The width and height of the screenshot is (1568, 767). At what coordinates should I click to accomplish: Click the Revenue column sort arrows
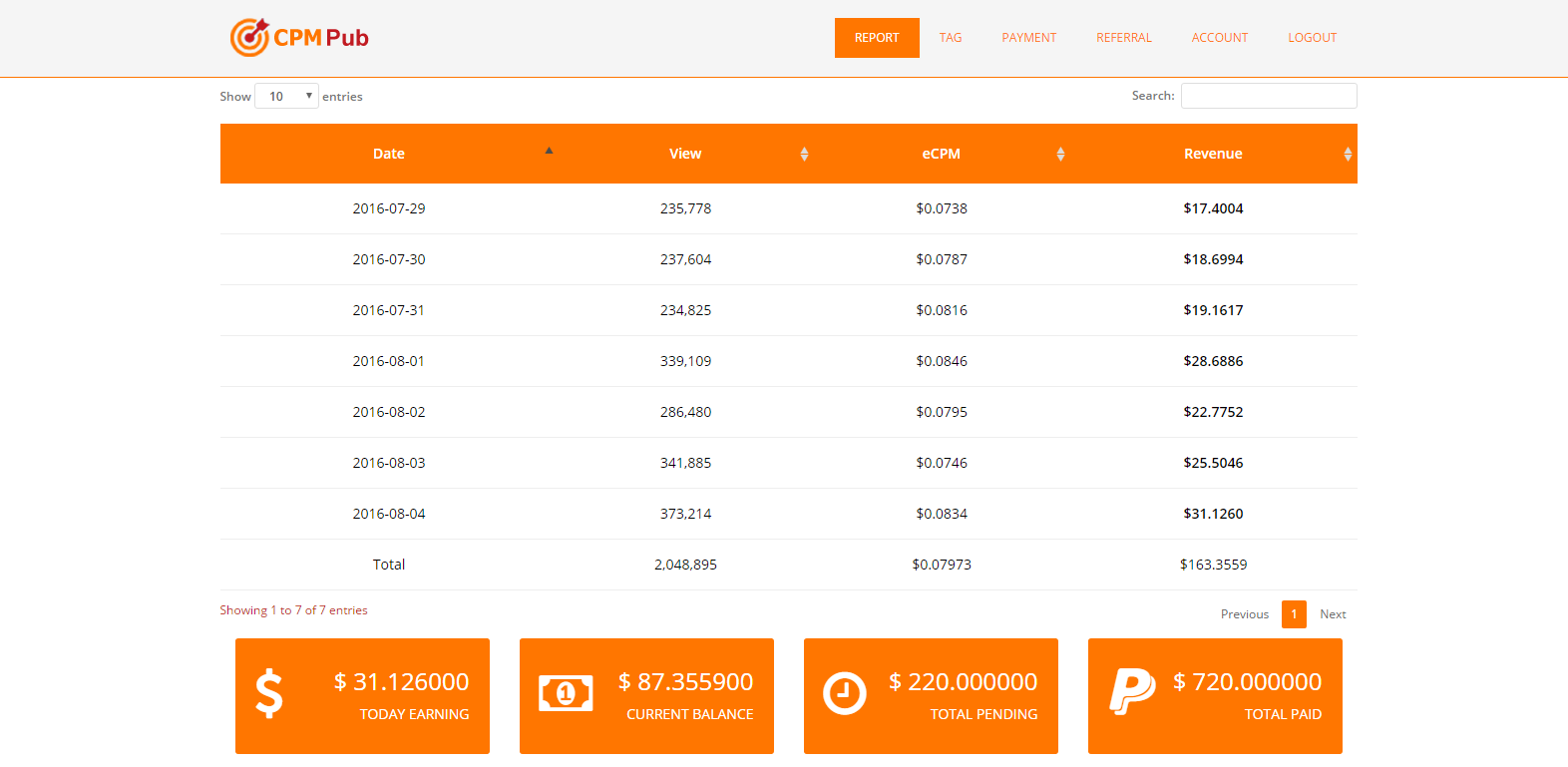(1348, 154)
